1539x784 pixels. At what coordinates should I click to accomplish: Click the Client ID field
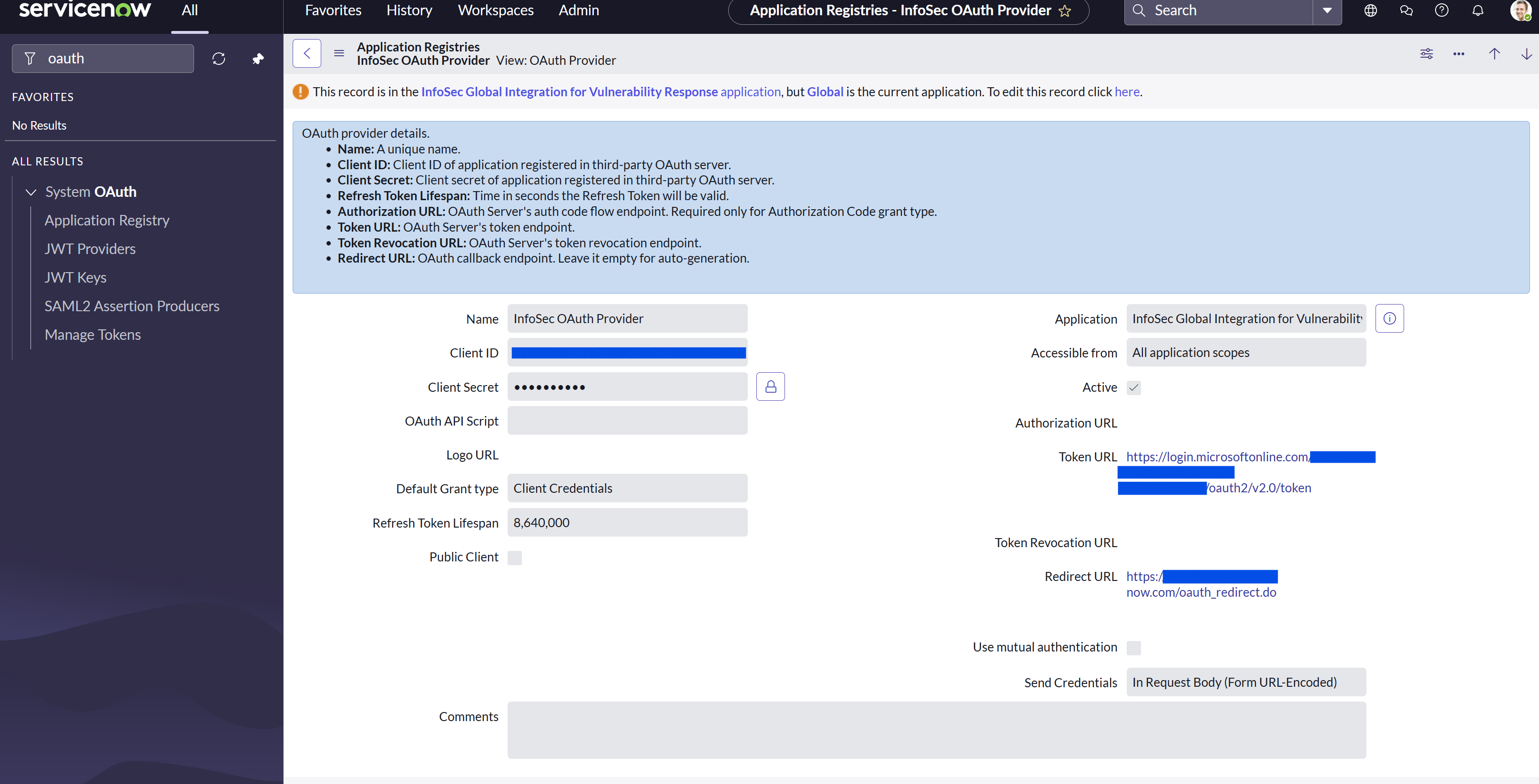[x=627, y=353]
